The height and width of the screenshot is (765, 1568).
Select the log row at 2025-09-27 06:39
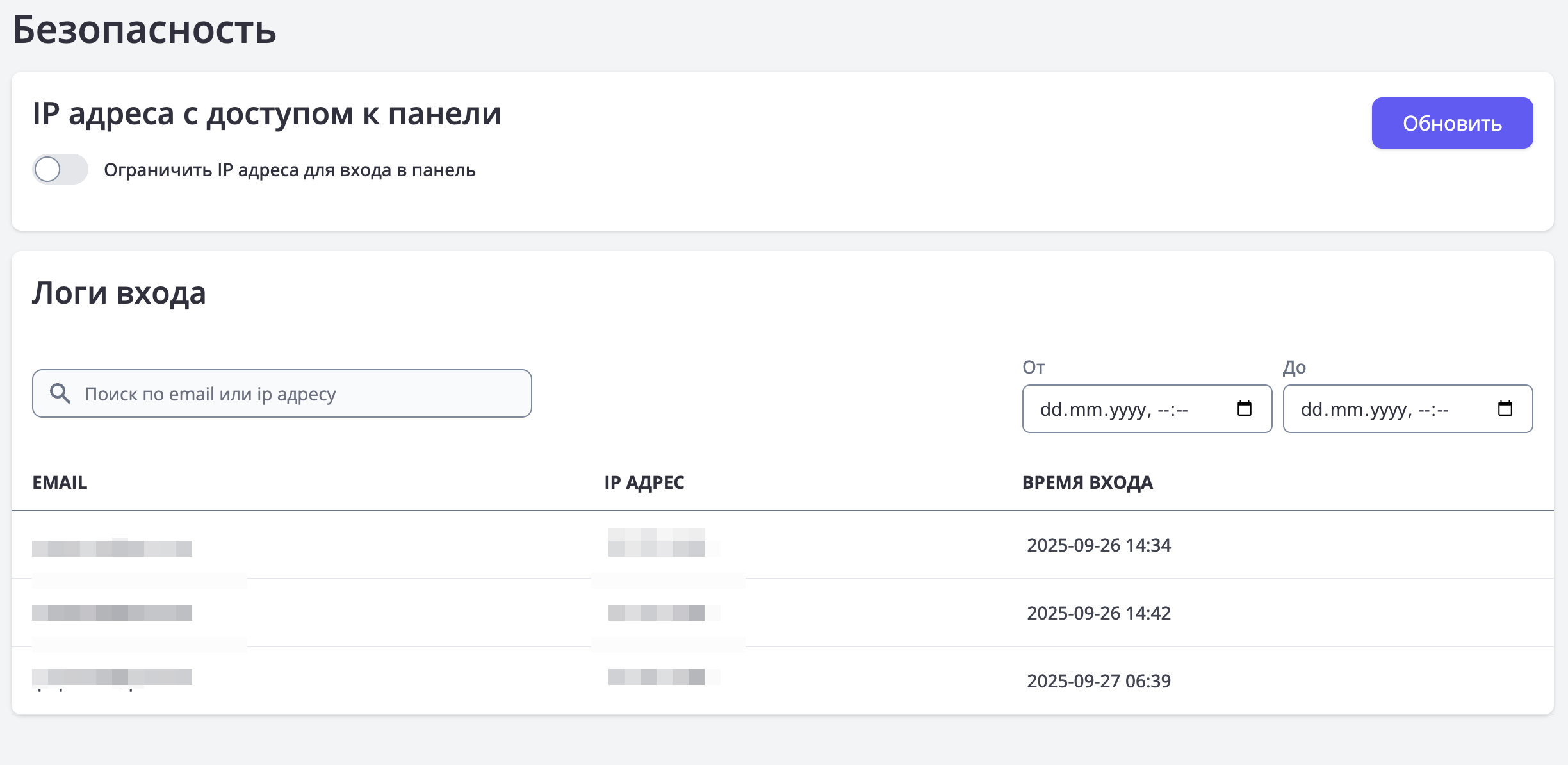pos(1098,681)
